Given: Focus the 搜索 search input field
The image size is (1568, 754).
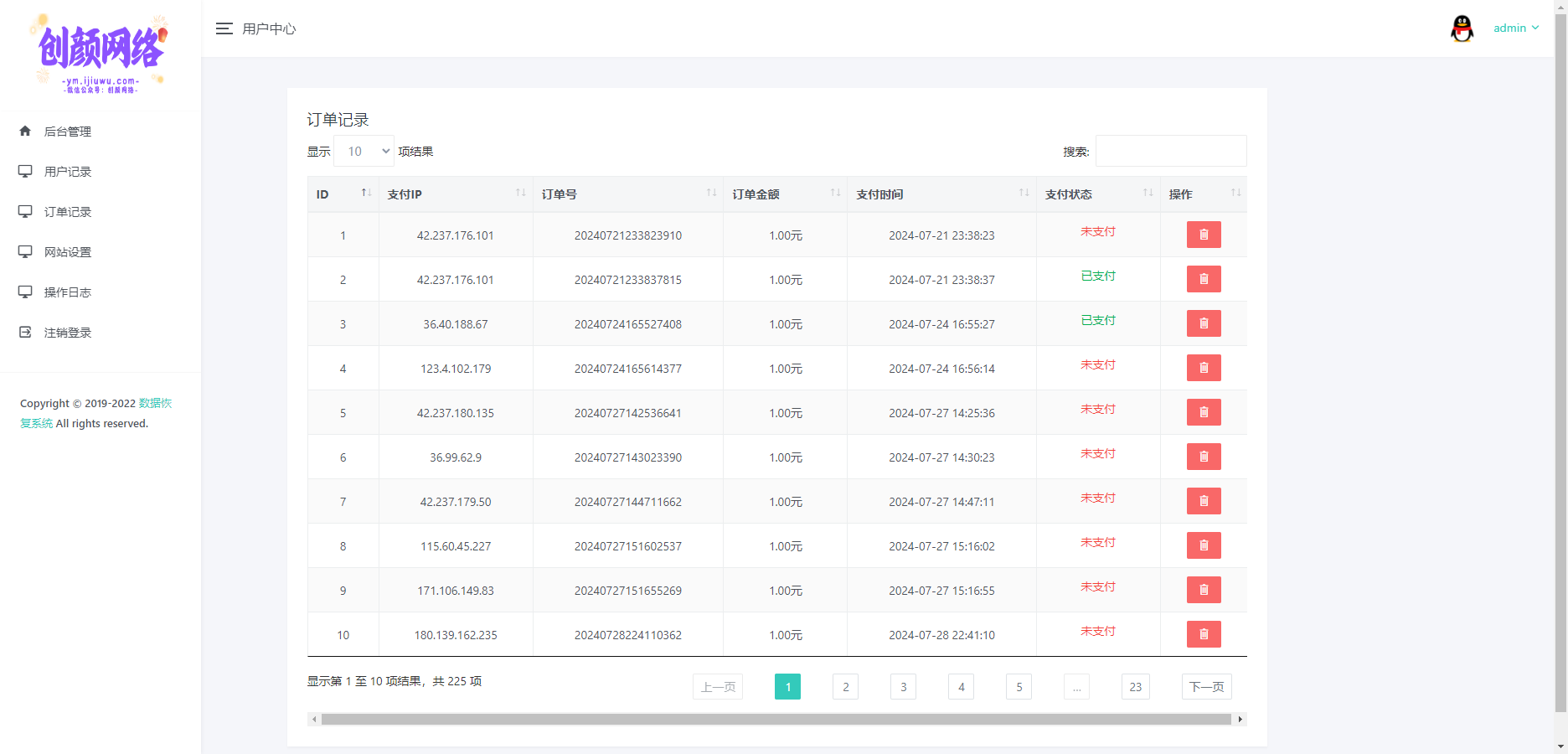Looking at the screenshot, I should 1170,152.
